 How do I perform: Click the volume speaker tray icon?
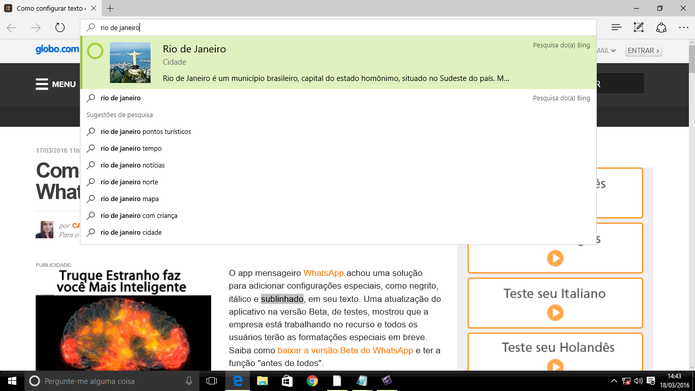(x=638, y=381)
